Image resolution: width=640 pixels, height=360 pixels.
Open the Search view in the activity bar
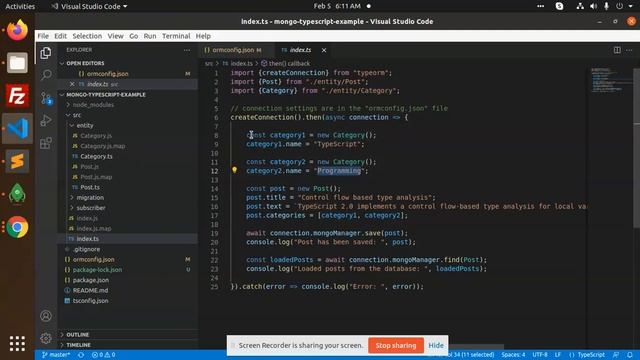tap(46, 75)
